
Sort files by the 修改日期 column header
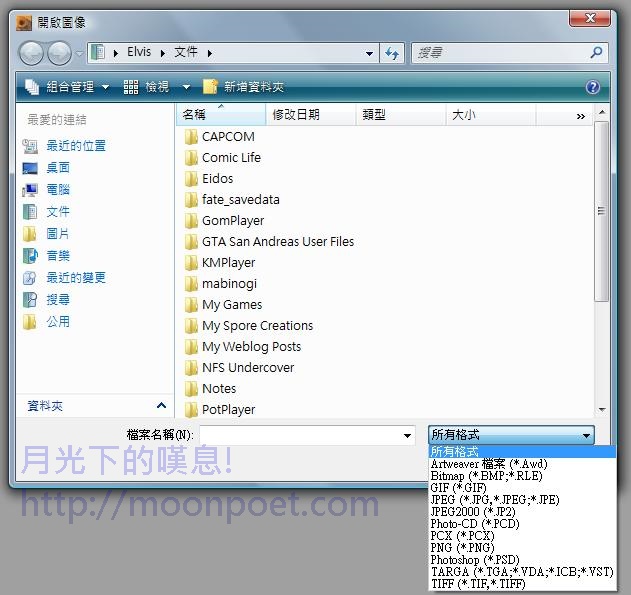tap(297, 115)
